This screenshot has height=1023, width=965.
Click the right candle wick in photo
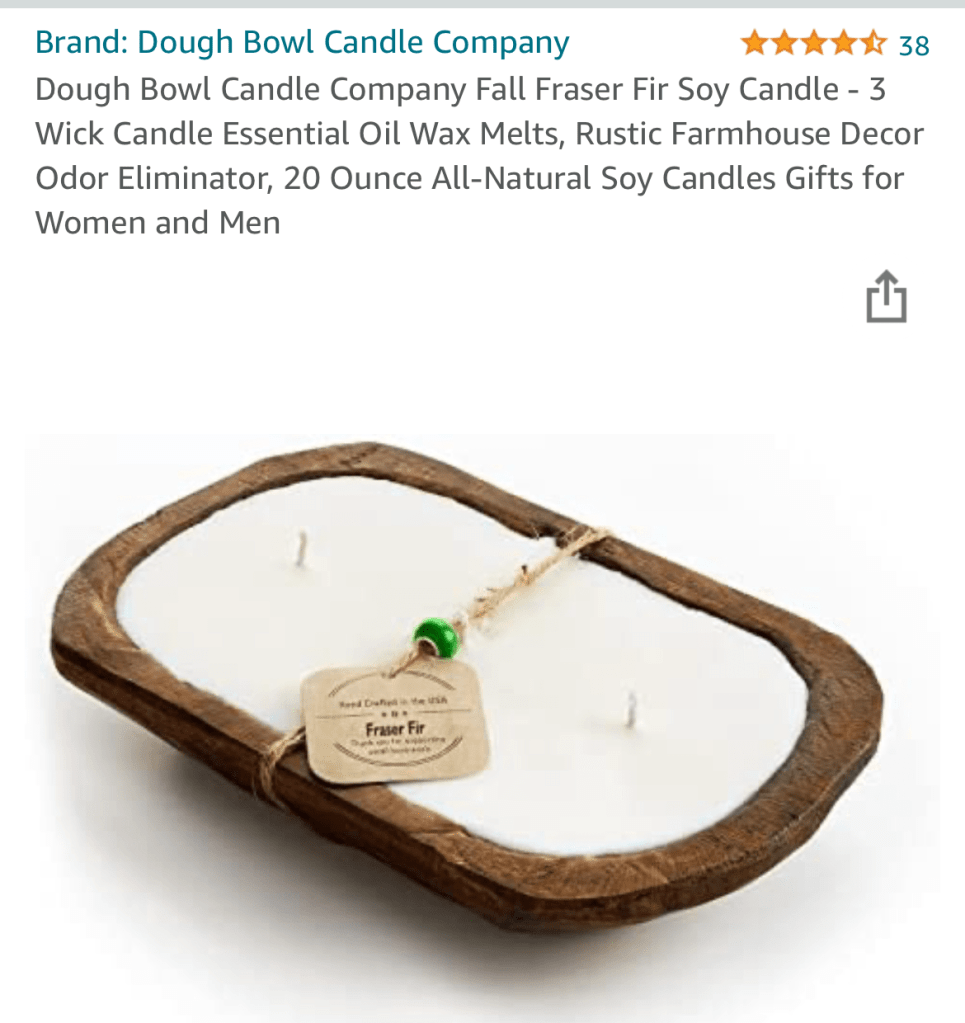coord(631,711)
